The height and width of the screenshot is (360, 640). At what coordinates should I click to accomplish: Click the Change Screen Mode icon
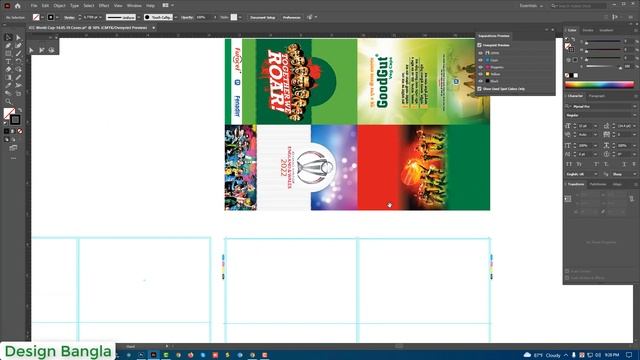point(13,148)
